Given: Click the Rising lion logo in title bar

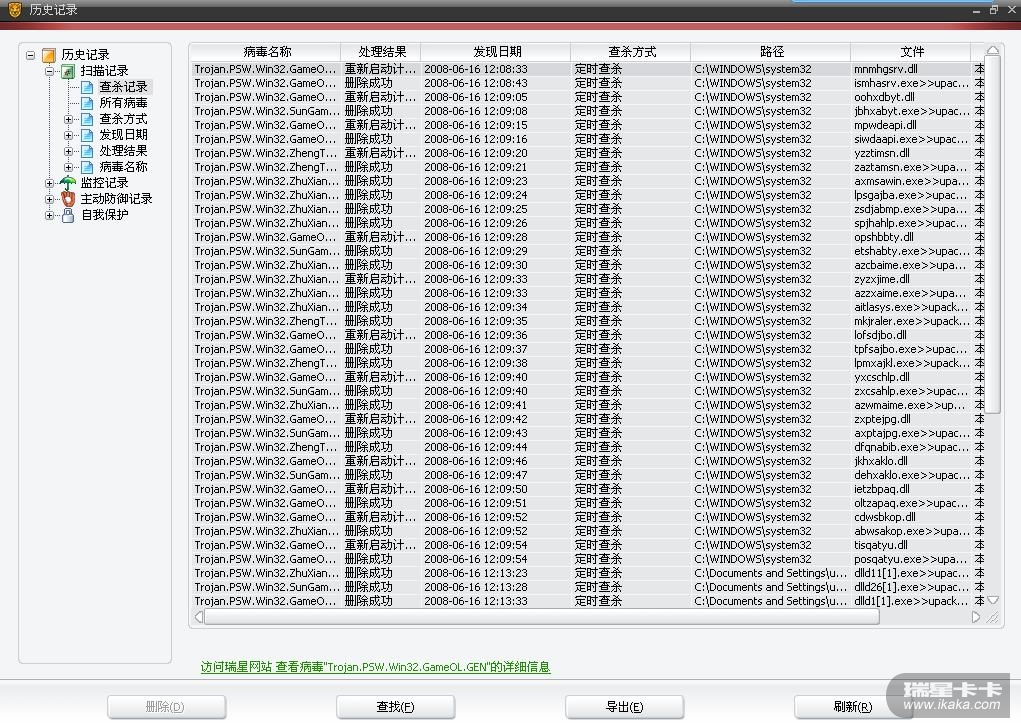Looking at the screenshot, I should tap(14, 9).
